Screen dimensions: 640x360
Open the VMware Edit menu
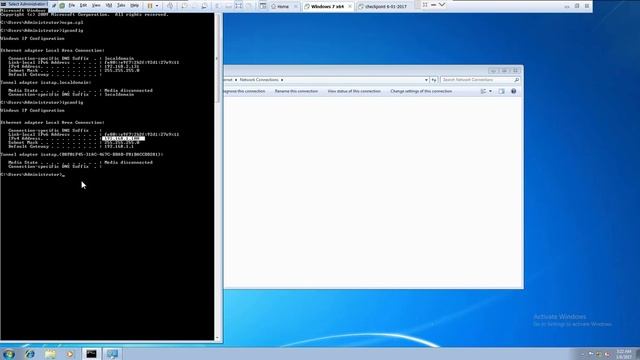point(83,6)
